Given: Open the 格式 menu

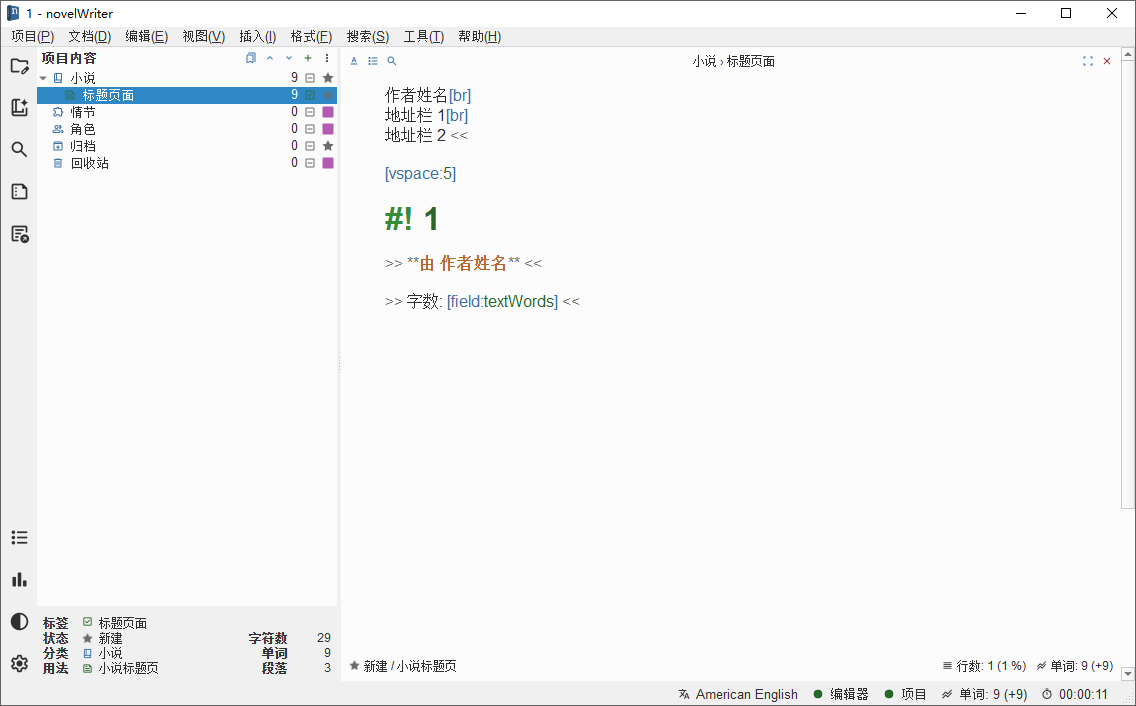Looking at the screenshot, I should point(311,36).
